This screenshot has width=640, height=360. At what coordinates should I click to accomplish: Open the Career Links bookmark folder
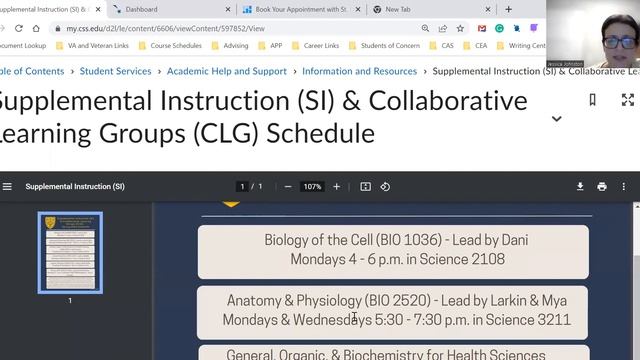316,46
